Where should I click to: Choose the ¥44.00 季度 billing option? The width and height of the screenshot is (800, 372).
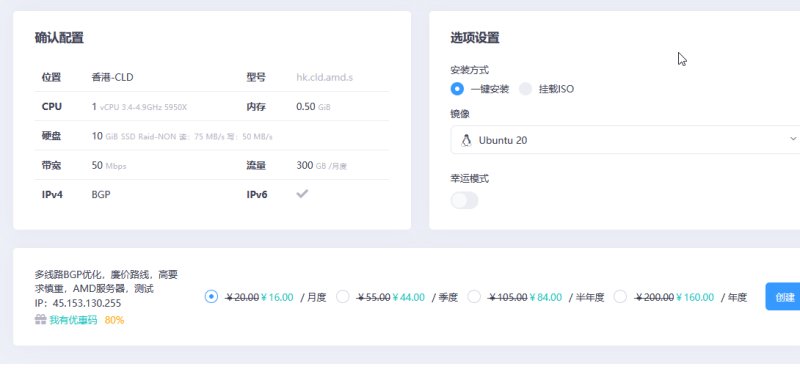[343, 296]
